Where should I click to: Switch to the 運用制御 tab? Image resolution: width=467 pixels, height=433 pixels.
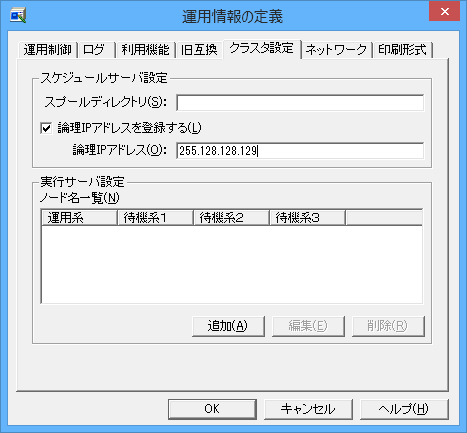pos(48,50)
